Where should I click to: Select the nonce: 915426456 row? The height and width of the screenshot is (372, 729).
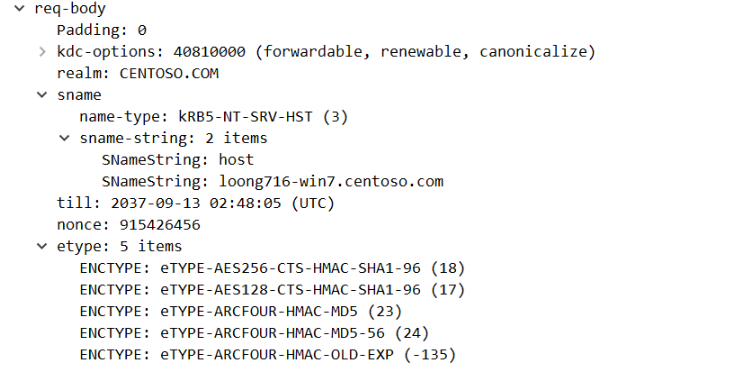tap(129, 225)
